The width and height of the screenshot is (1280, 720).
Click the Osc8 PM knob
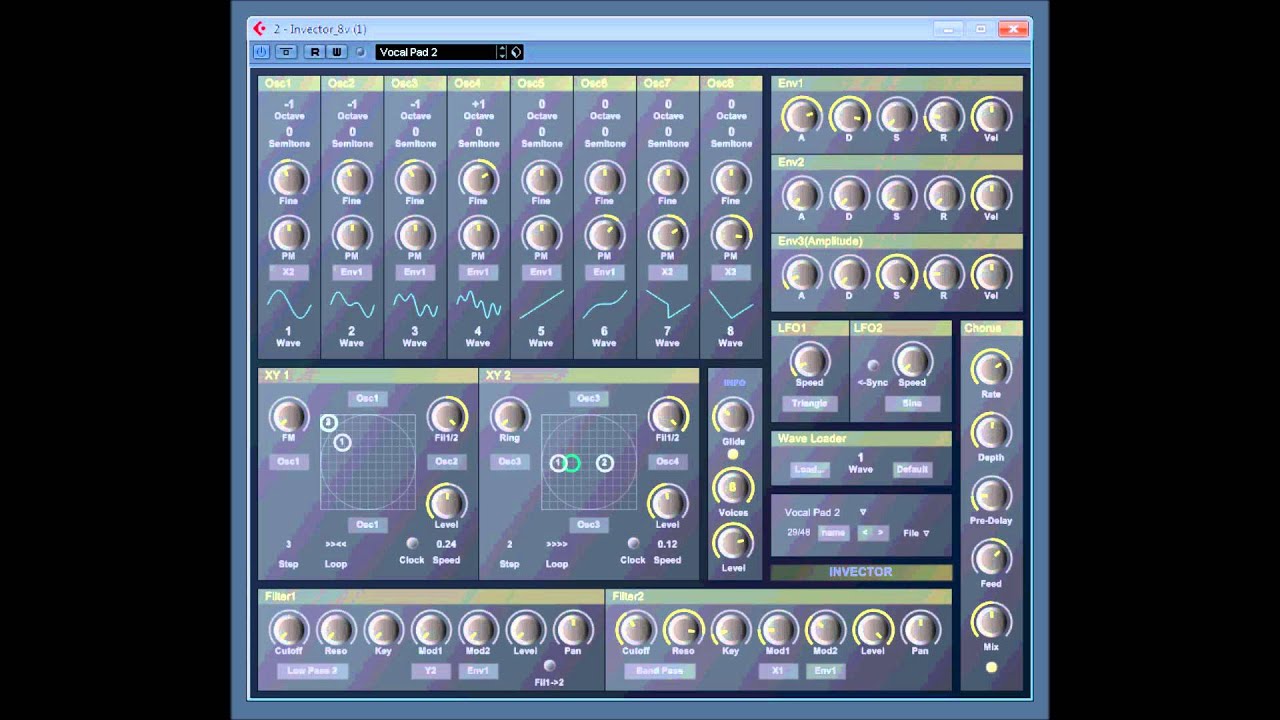[x=731, y=235]
